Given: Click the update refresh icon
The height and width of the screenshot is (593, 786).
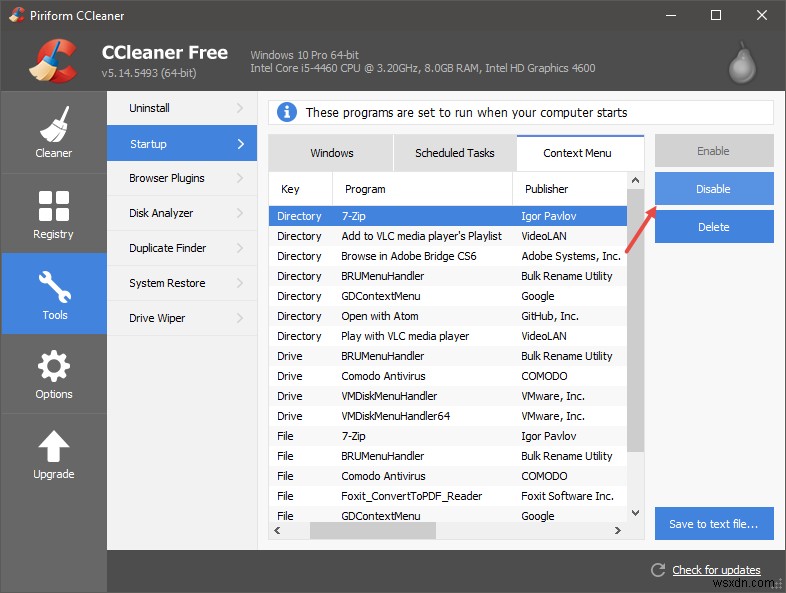Looking at the screenshot, I should pyautogui.click(x=658, y=570).
